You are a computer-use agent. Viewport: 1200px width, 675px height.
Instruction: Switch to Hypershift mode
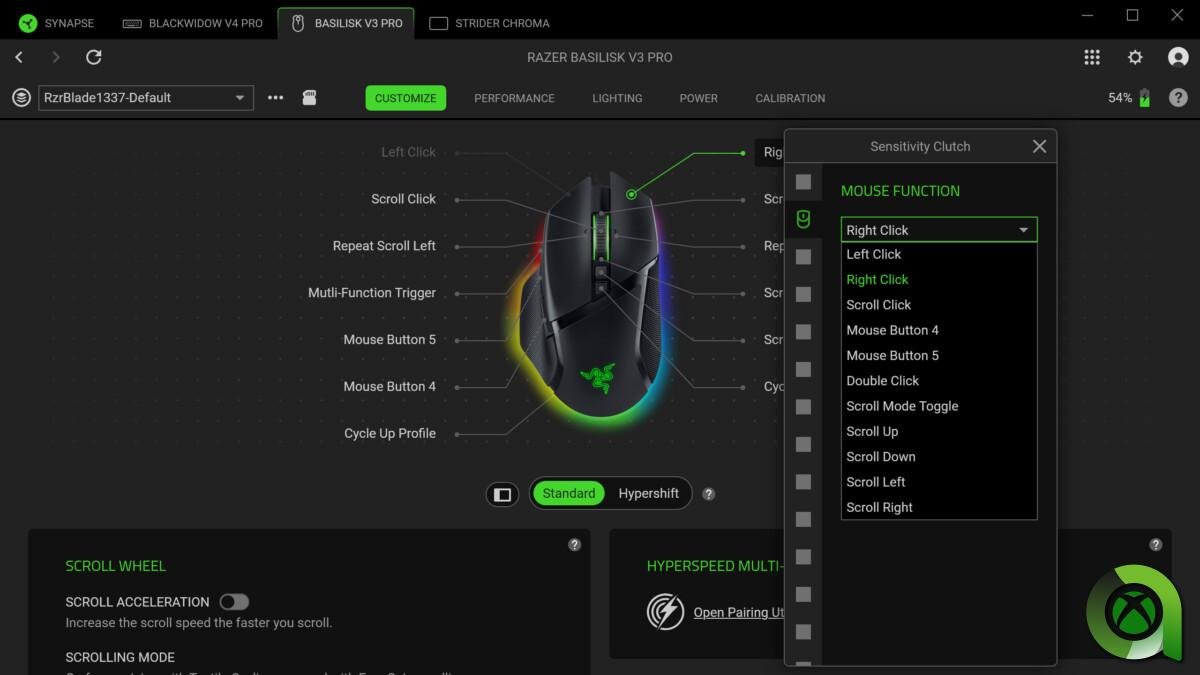[648, 494]
